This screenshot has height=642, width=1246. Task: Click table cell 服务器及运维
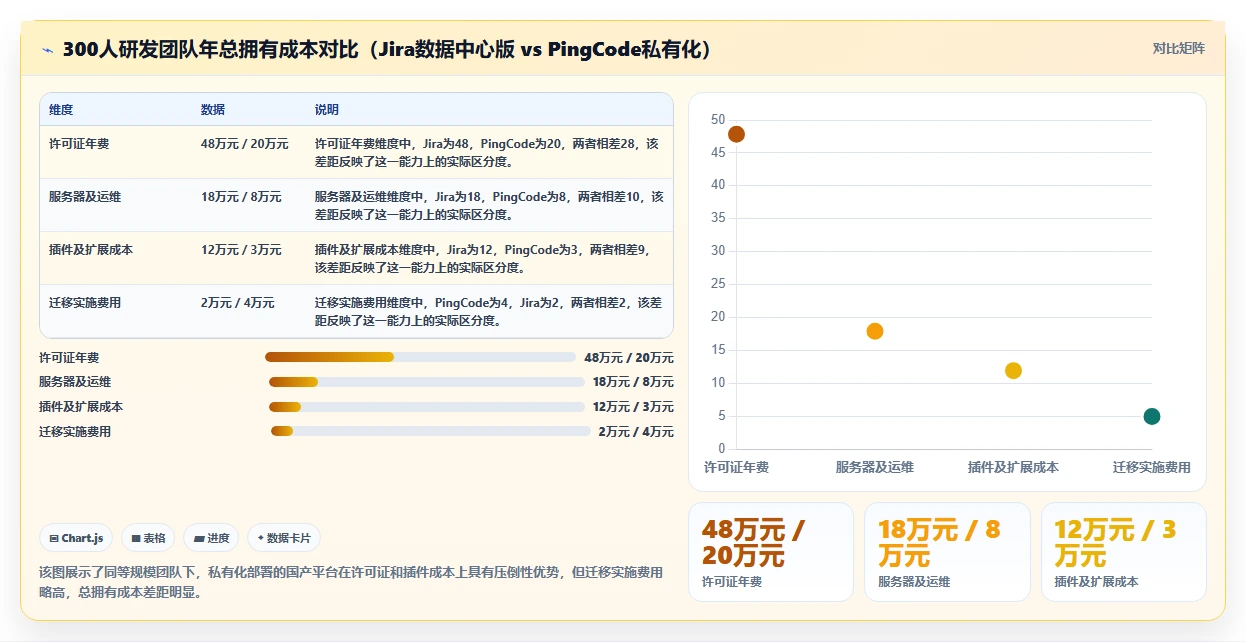click(x=85, y=197)
